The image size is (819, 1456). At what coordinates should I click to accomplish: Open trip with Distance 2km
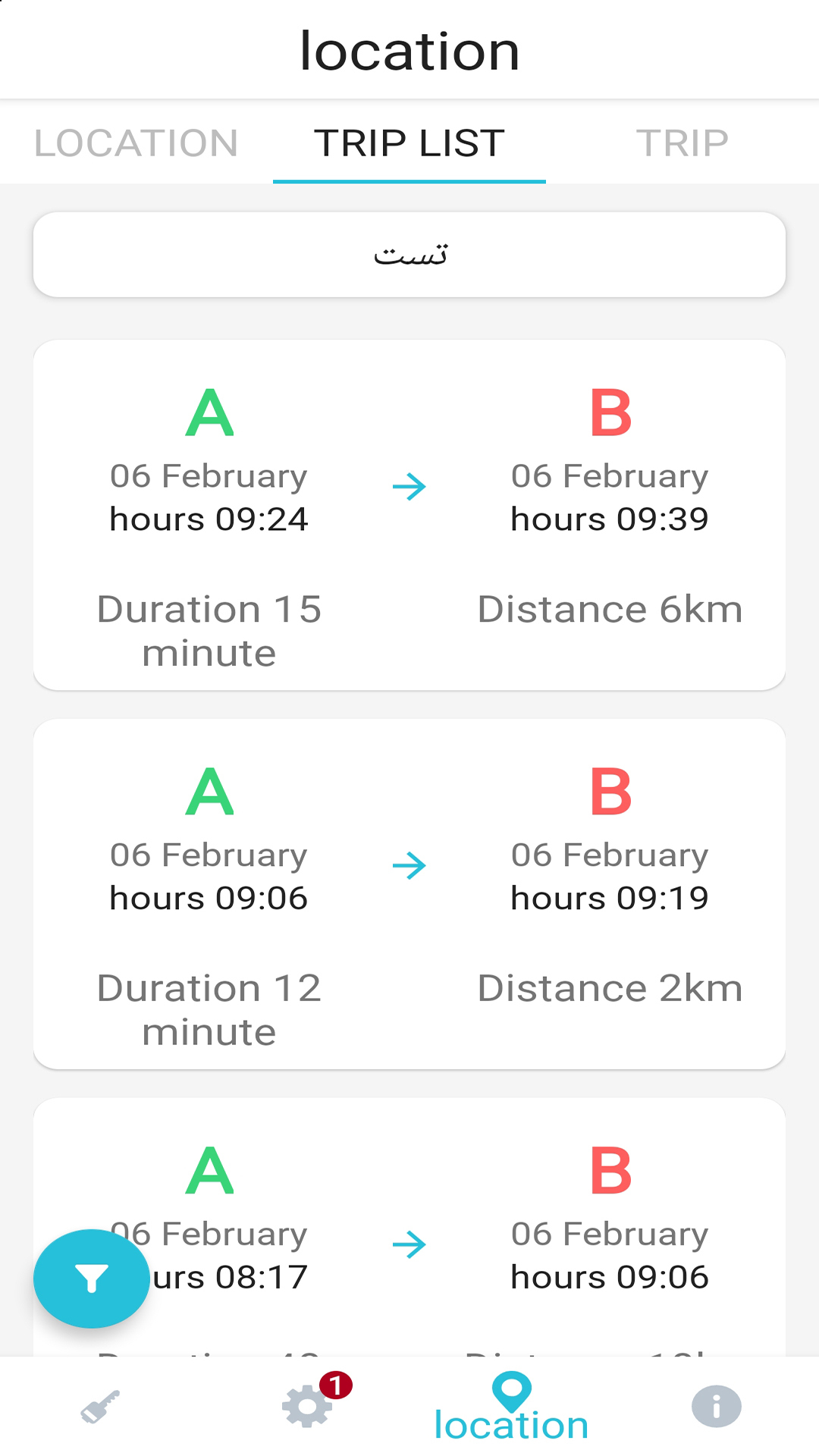[409, 894]
